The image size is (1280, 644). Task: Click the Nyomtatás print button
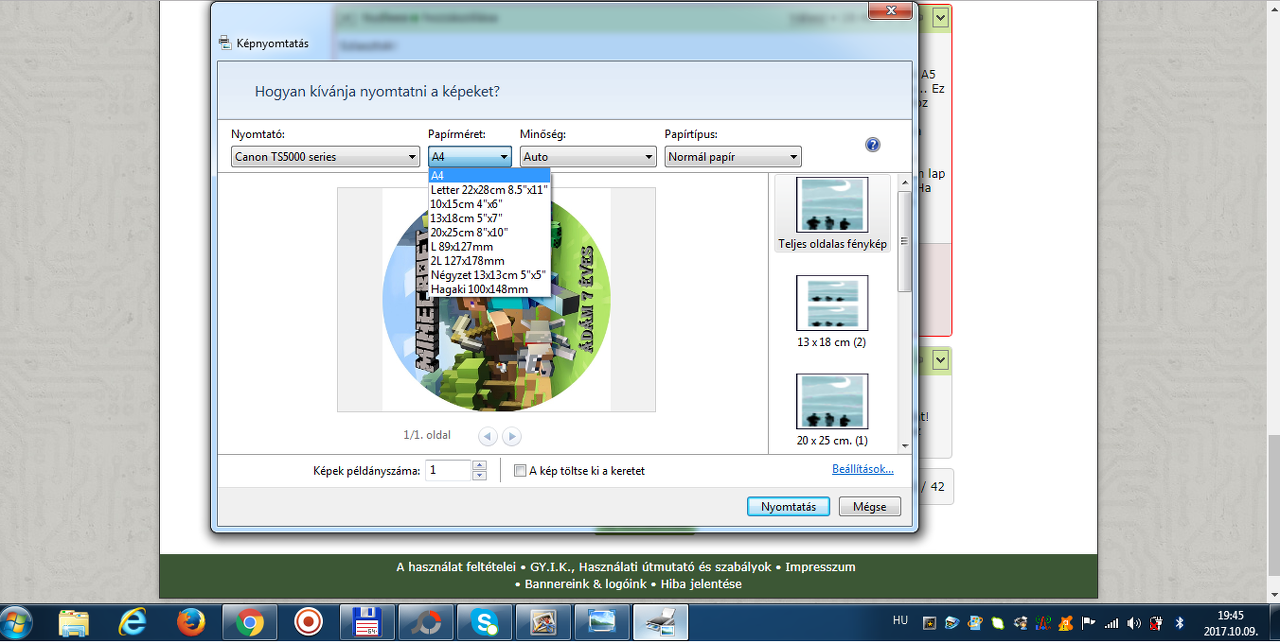[x=788, y=507]
